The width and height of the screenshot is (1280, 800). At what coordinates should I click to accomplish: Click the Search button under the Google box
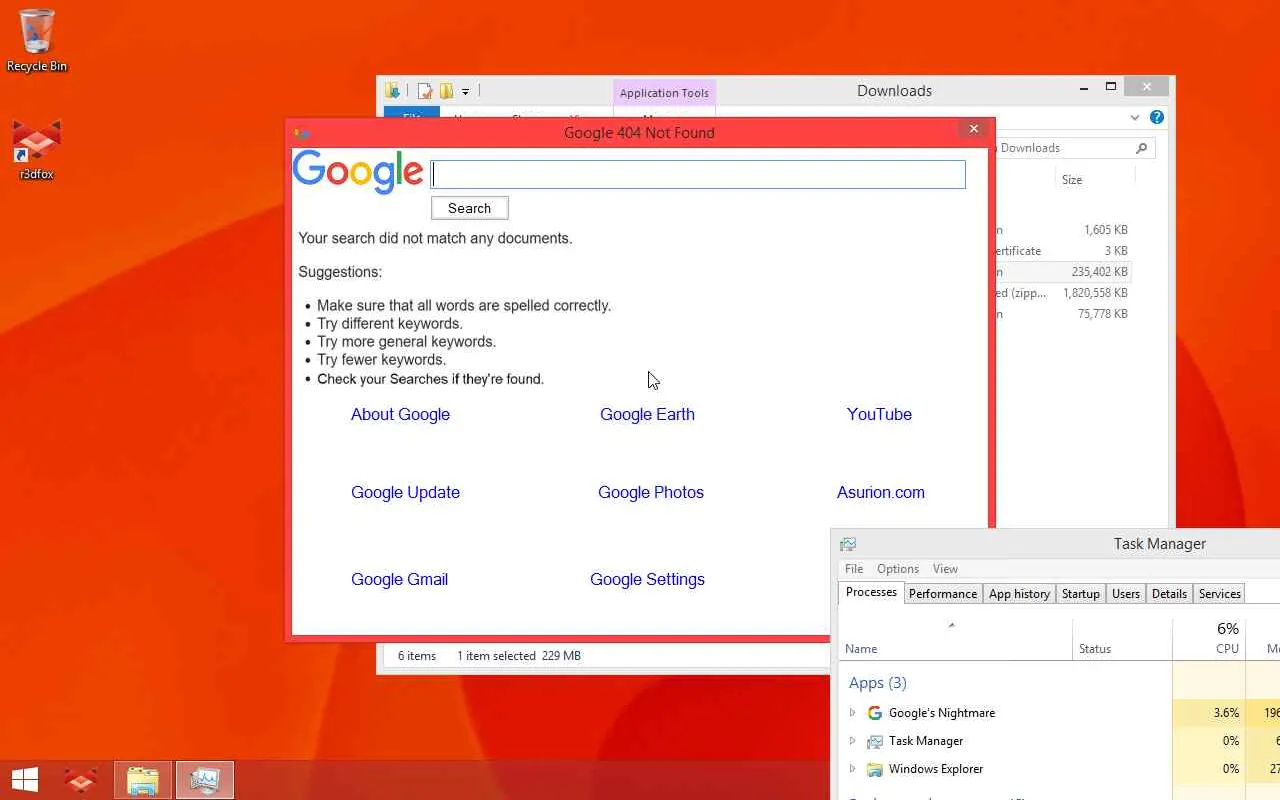[470, 208]
